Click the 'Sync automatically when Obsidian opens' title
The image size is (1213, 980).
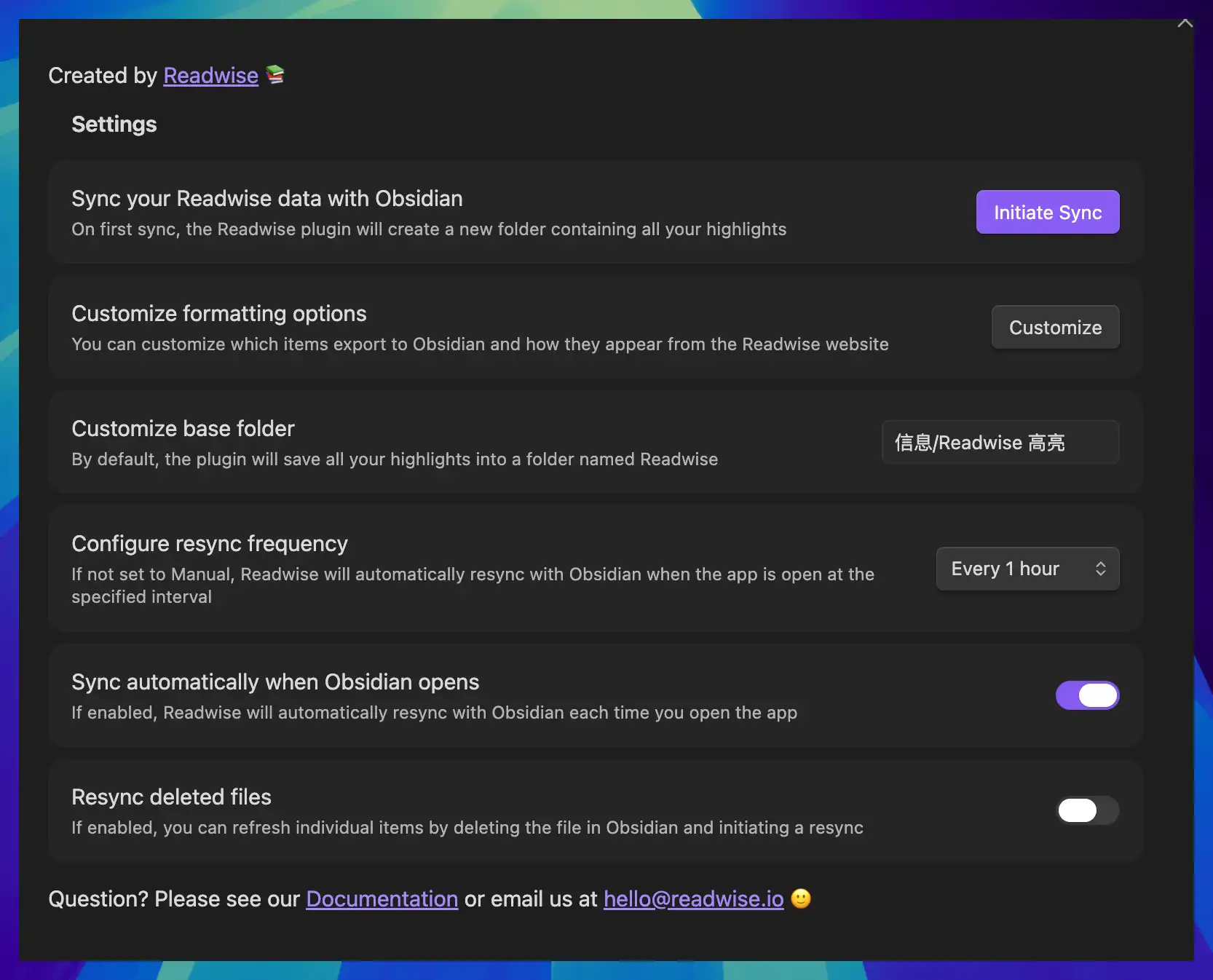tap(275, 682)
